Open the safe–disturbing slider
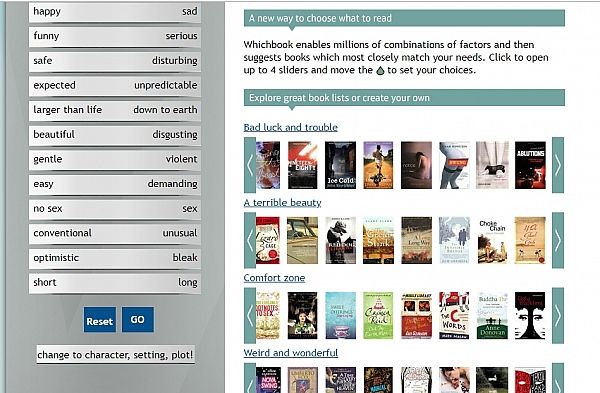 click(115, 61)
